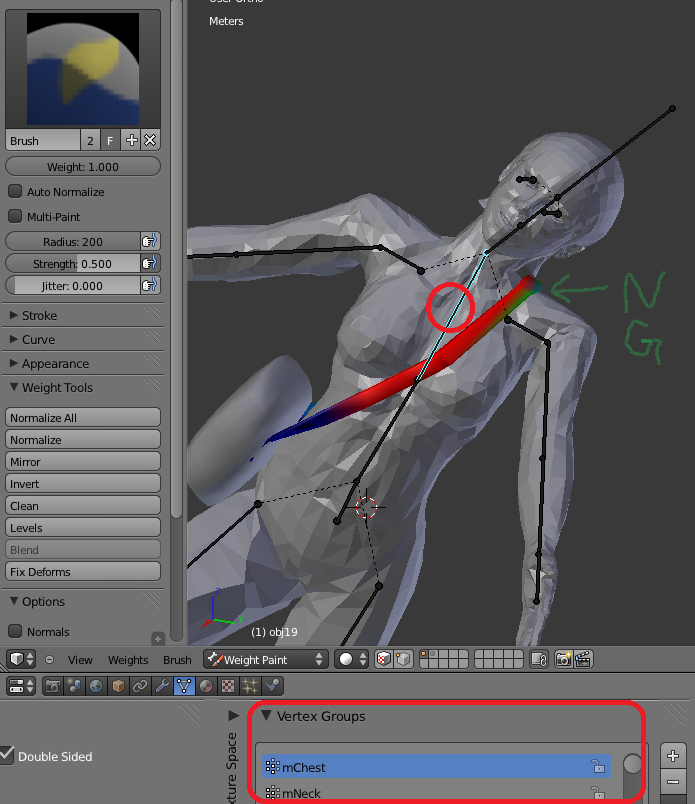Add a new brush with plus icon
The image size is (695, 804).
131,140
